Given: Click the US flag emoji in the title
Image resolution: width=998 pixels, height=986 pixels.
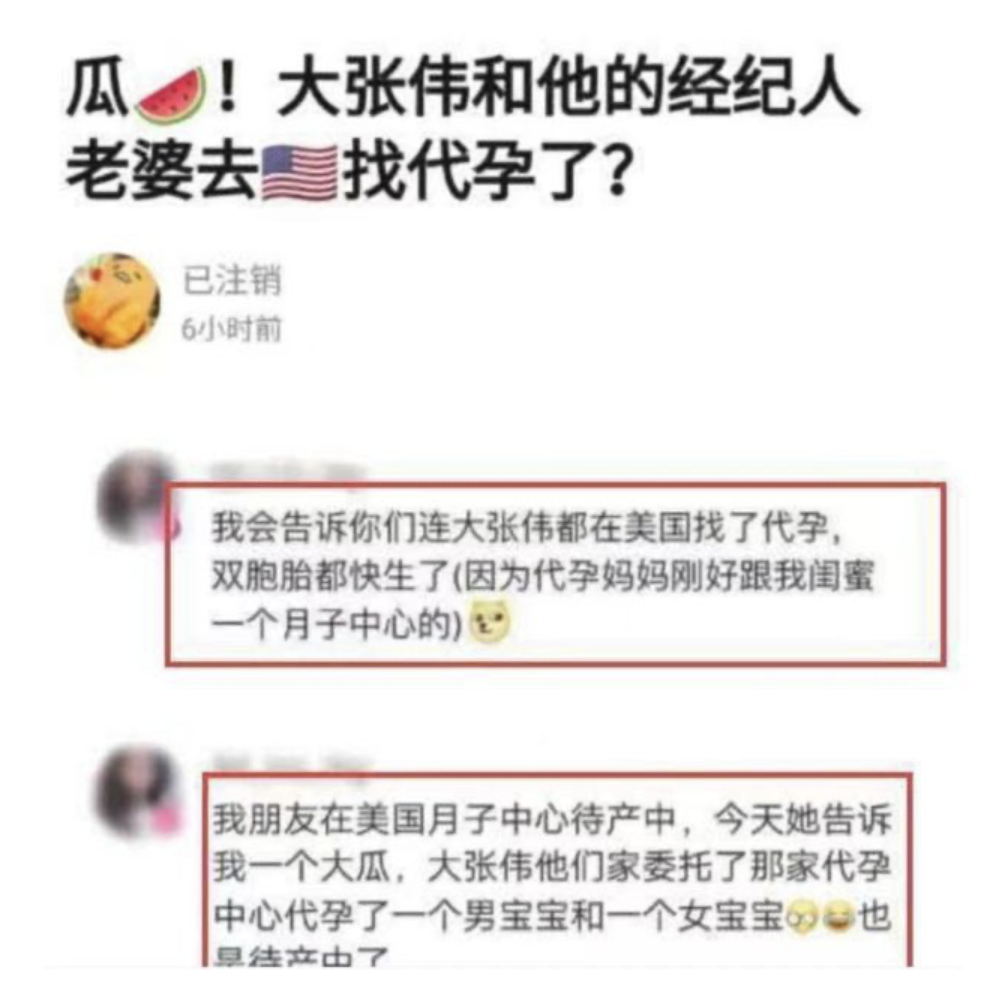Looking at the screenshot, I should (299, 173).
